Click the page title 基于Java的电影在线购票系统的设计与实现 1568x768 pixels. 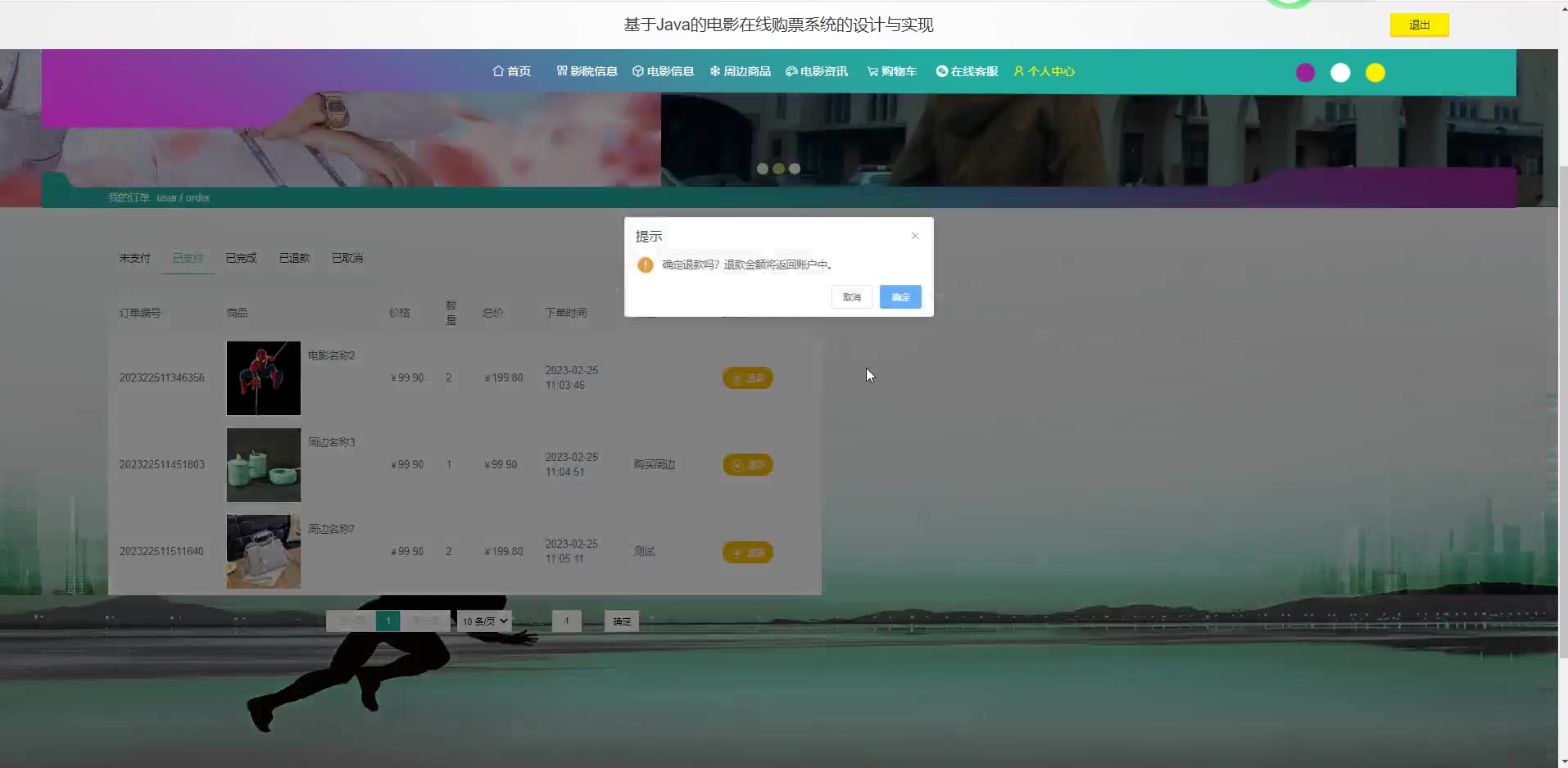(778, 25)
